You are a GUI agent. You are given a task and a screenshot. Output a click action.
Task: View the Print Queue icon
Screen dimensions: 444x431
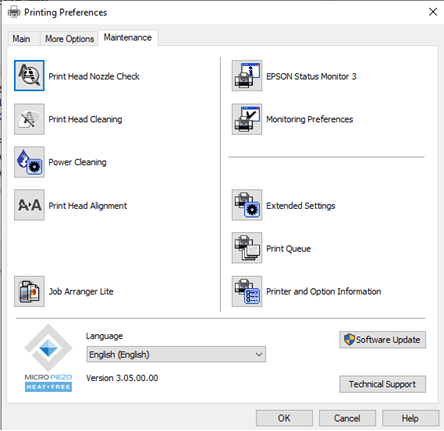pyautogui.click(x=247, y=248)
